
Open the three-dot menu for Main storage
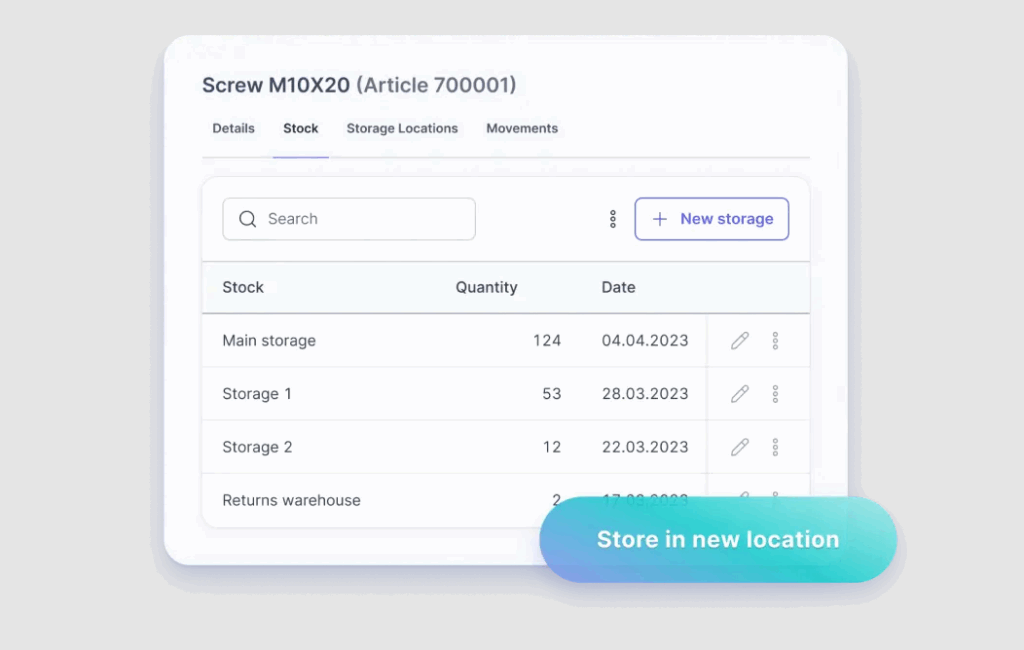[775, 340]
